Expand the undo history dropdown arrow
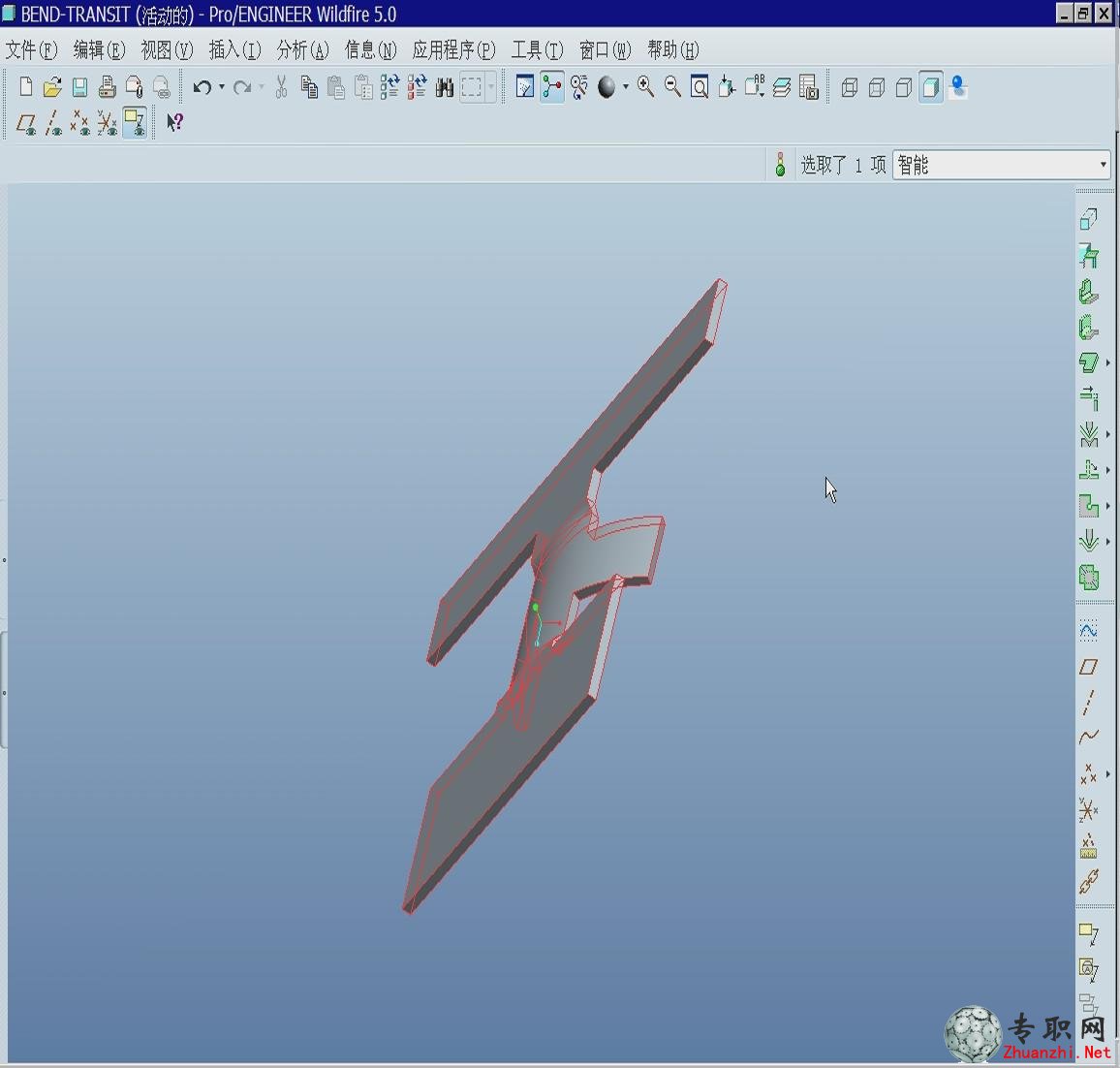The width and height of the screenshot is (1120, 1068). pos(222,87)
